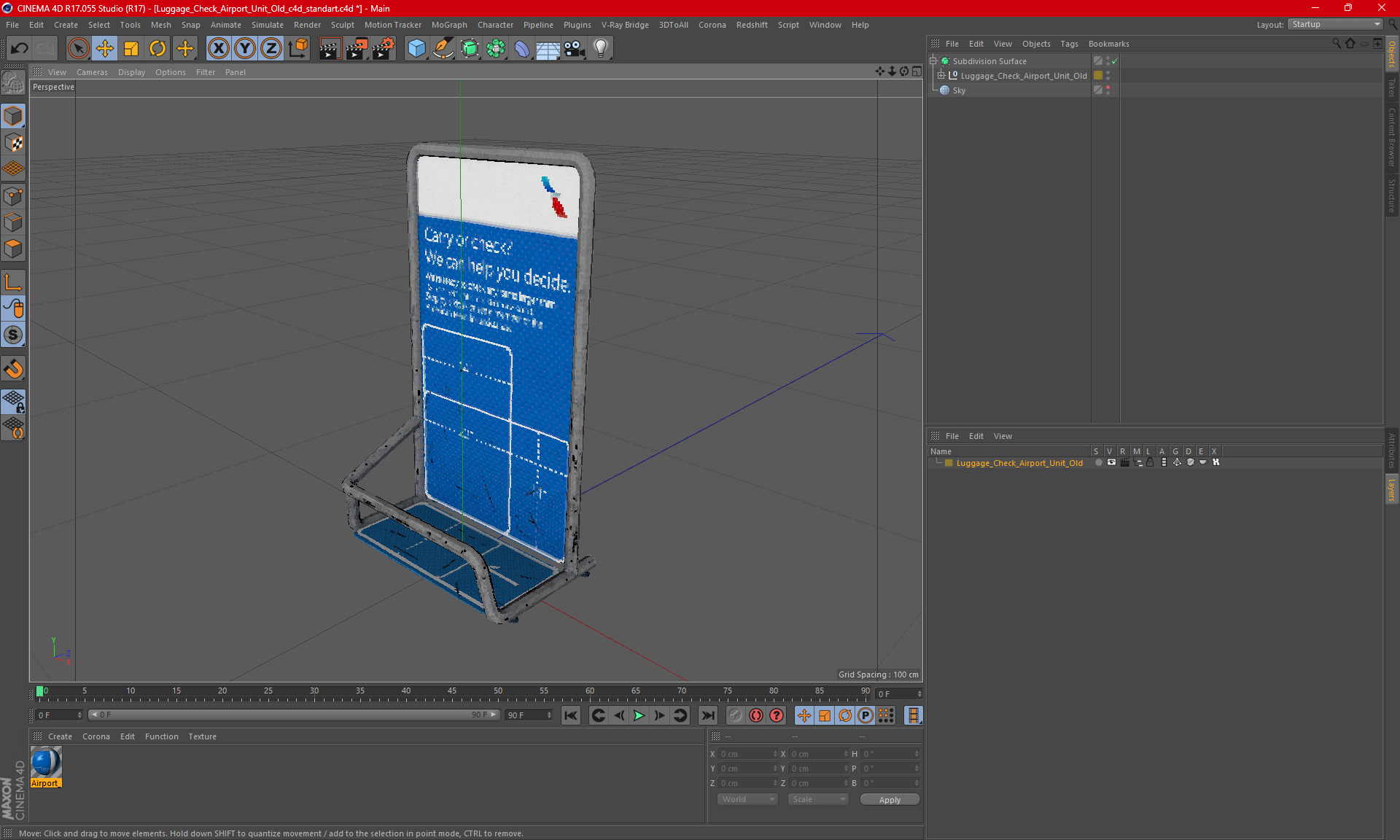1400x840 pixels.
Task: Open the spline pen tool
Action: (x=443, y=48)
